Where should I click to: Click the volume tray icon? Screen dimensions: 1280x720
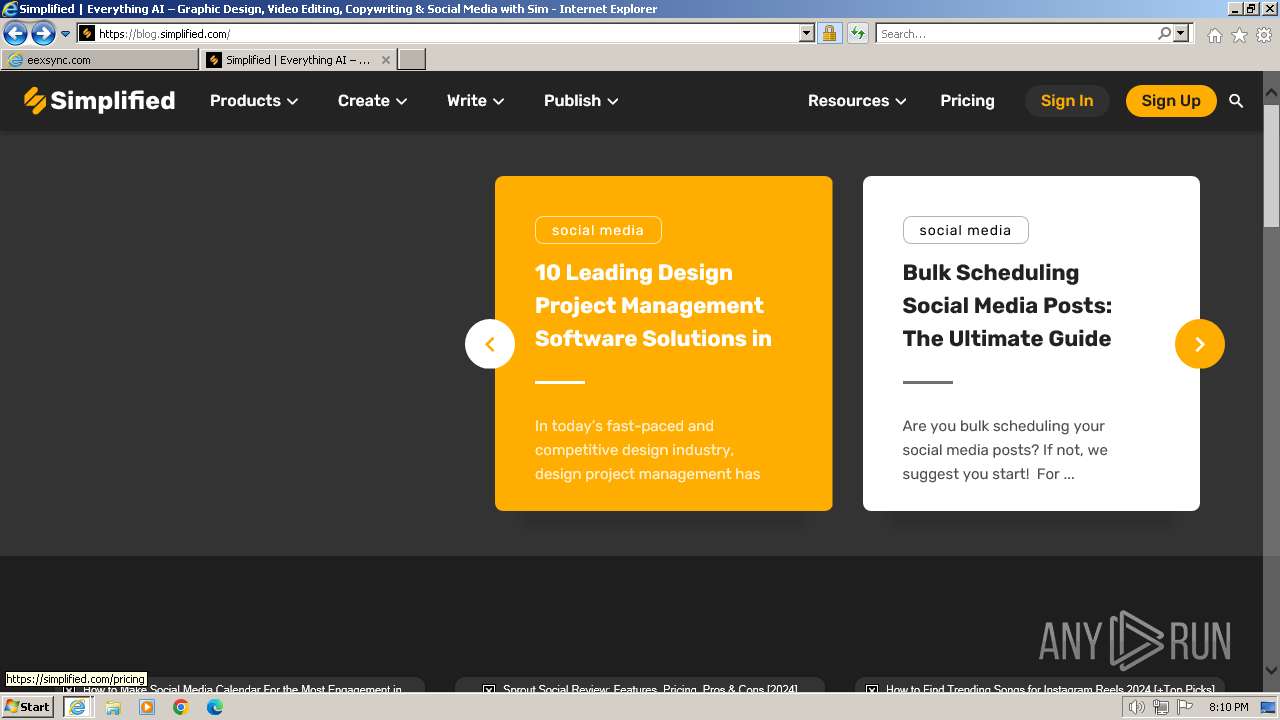click(x=1137, y=707)
